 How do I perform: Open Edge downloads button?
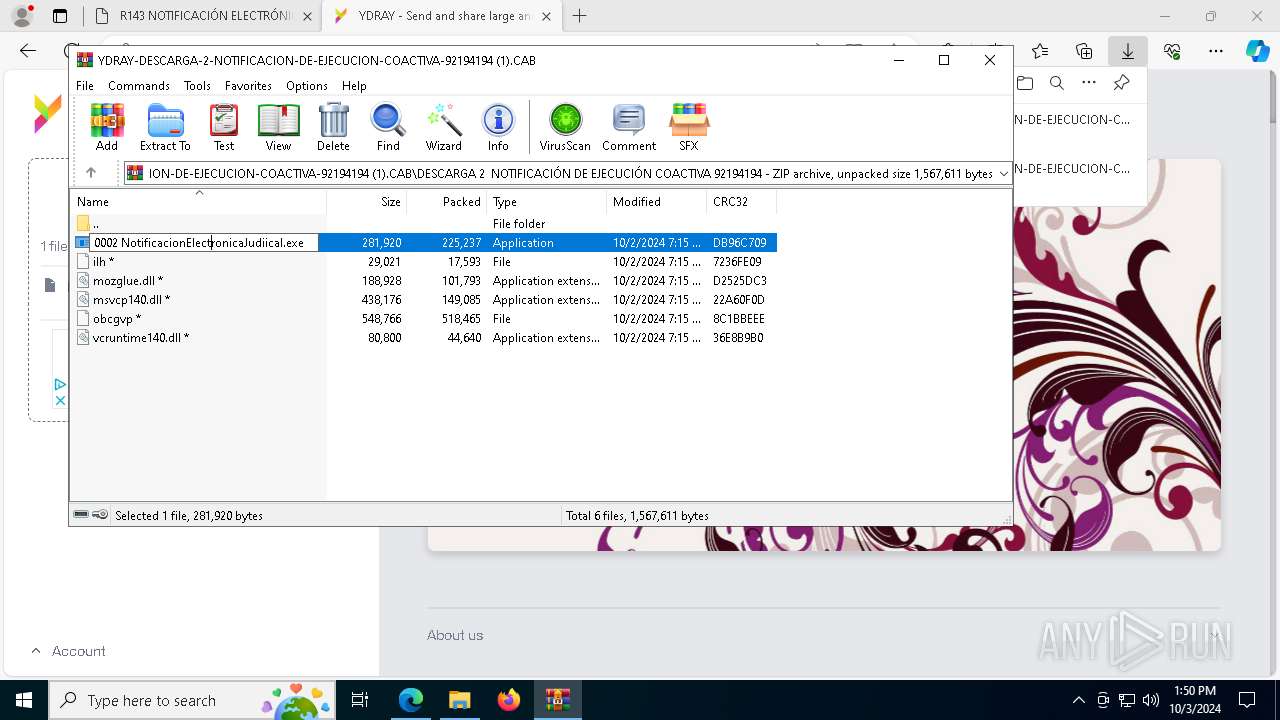tap(1127, 51)
